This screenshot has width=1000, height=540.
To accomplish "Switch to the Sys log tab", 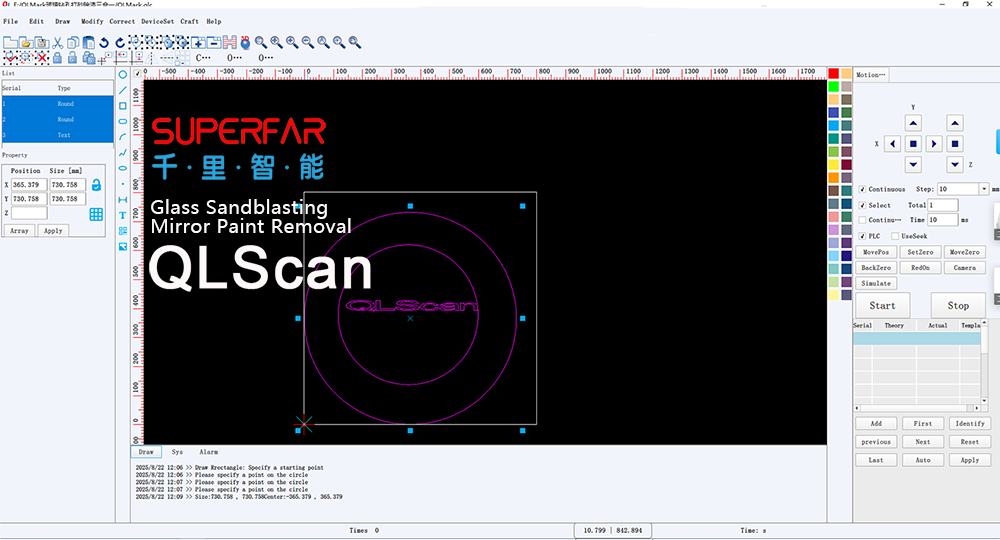I will click(x=177, y=452).
